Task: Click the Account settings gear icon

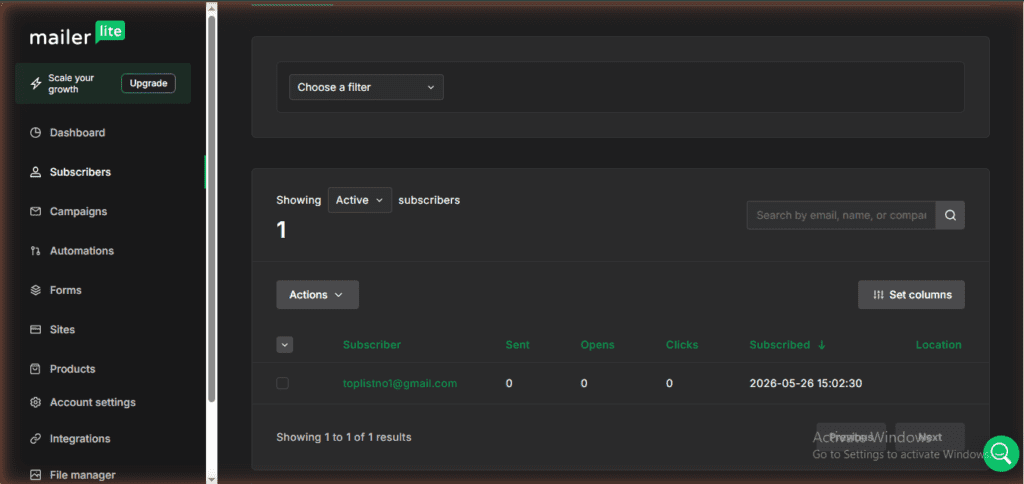Action: point(36,402)
